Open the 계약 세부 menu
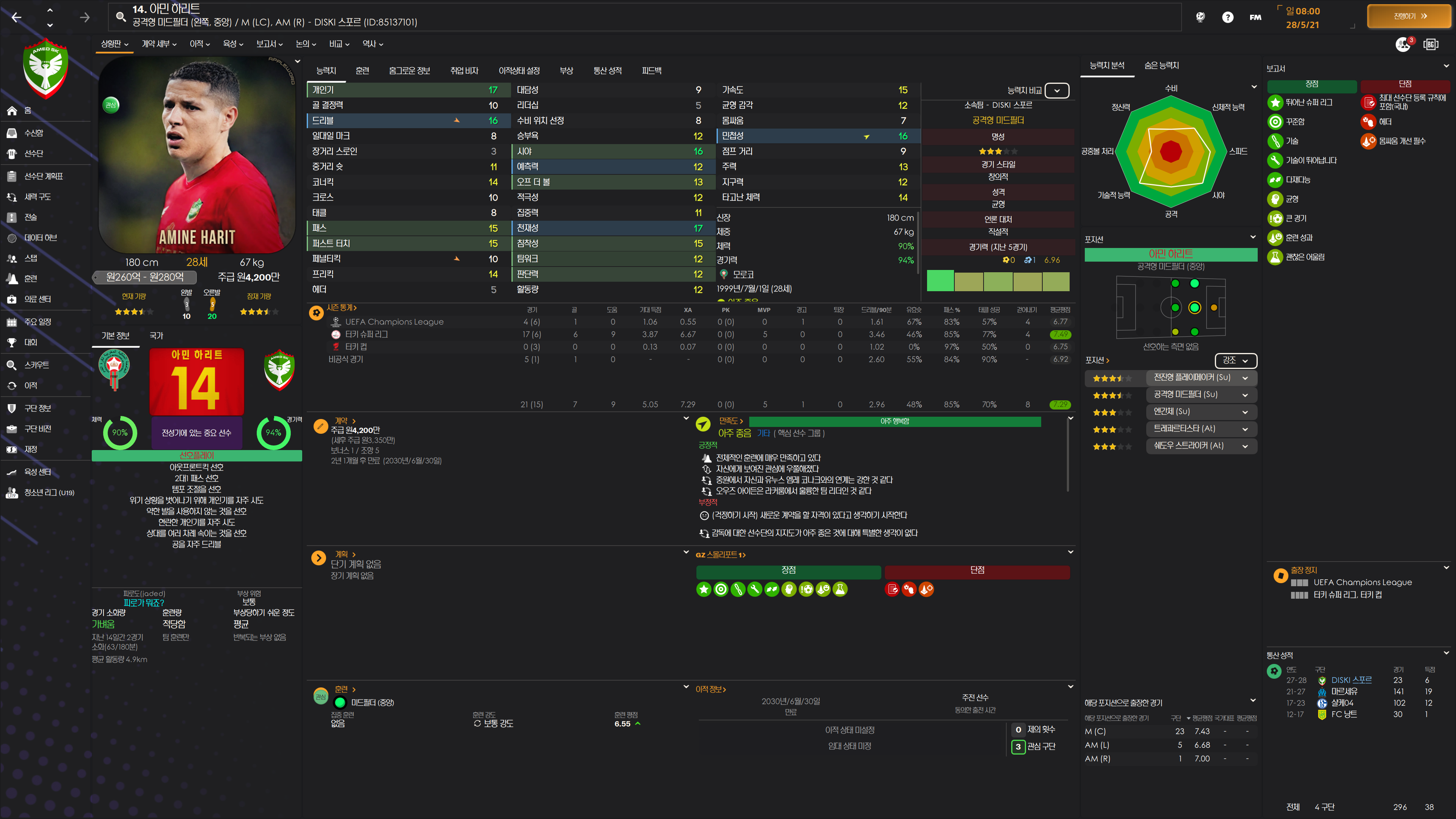1456x819 pixels. 159,44
